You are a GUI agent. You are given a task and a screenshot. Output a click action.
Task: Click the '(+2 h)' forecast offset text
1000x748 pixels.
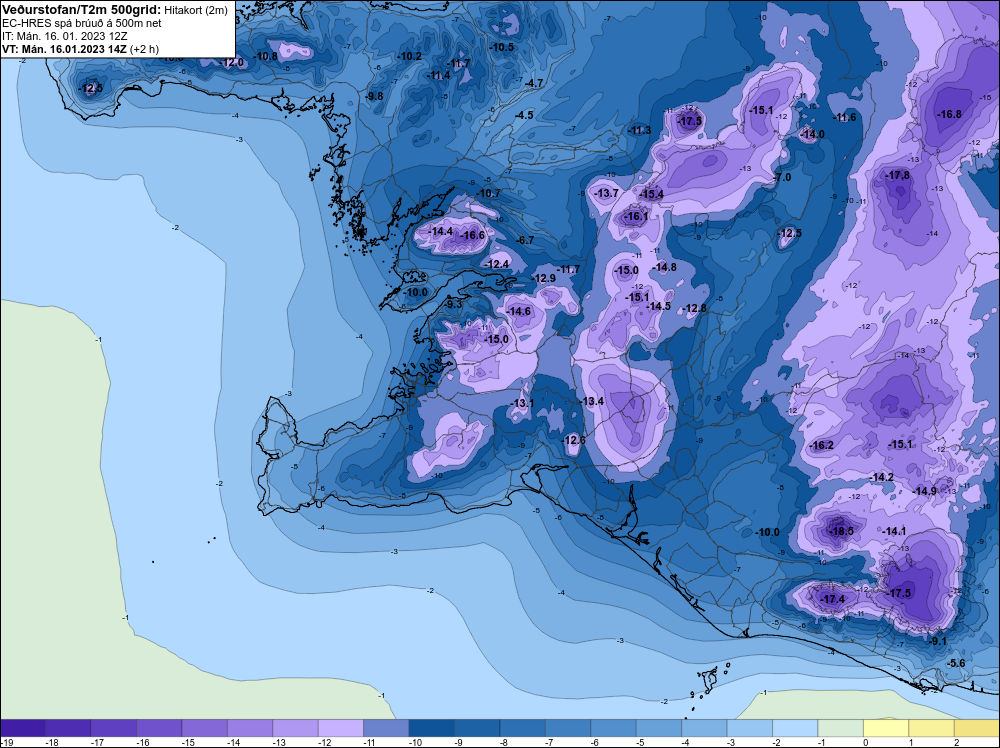point(145,49)
